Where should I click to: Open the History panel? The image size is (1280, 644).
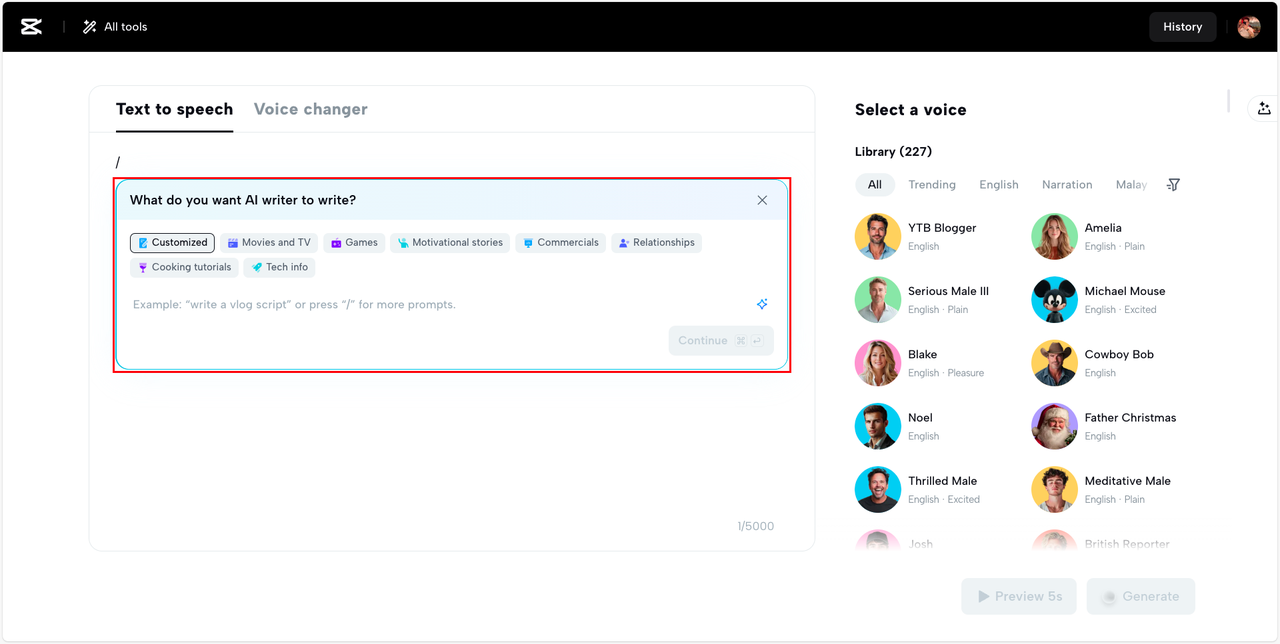[1182, 27]
